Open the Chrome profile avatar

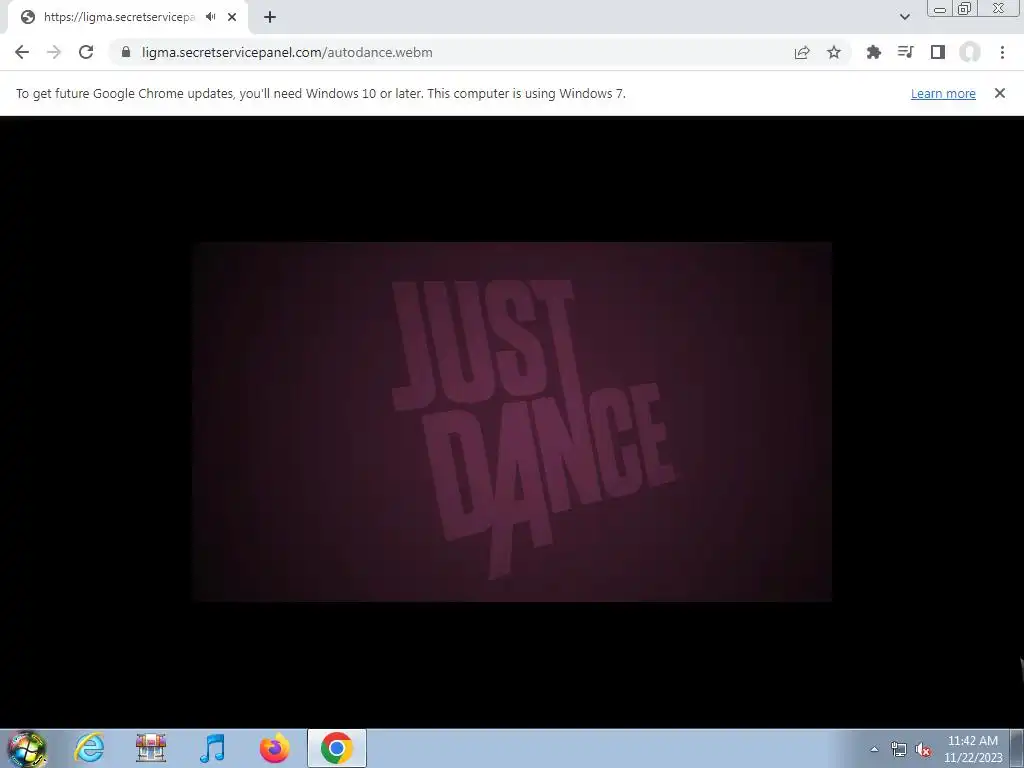coord(970,52)
